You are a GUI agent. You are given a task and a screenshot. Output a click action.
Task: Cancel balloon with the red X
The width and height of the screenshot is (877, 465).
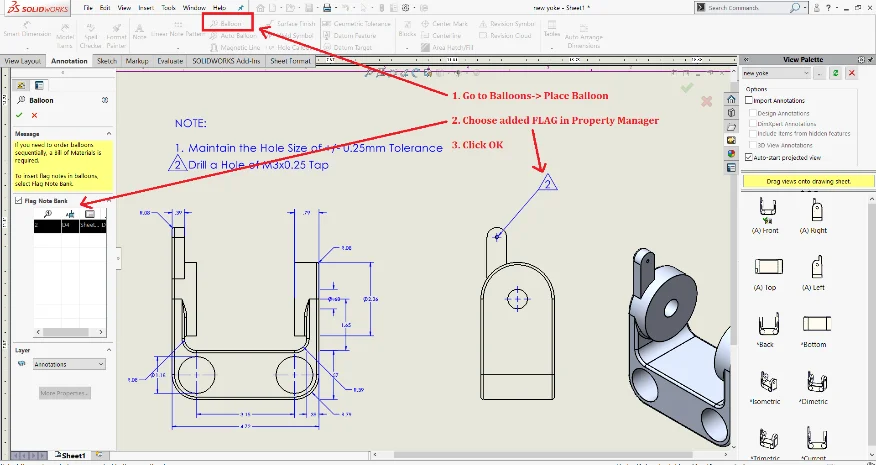point(34,115)
